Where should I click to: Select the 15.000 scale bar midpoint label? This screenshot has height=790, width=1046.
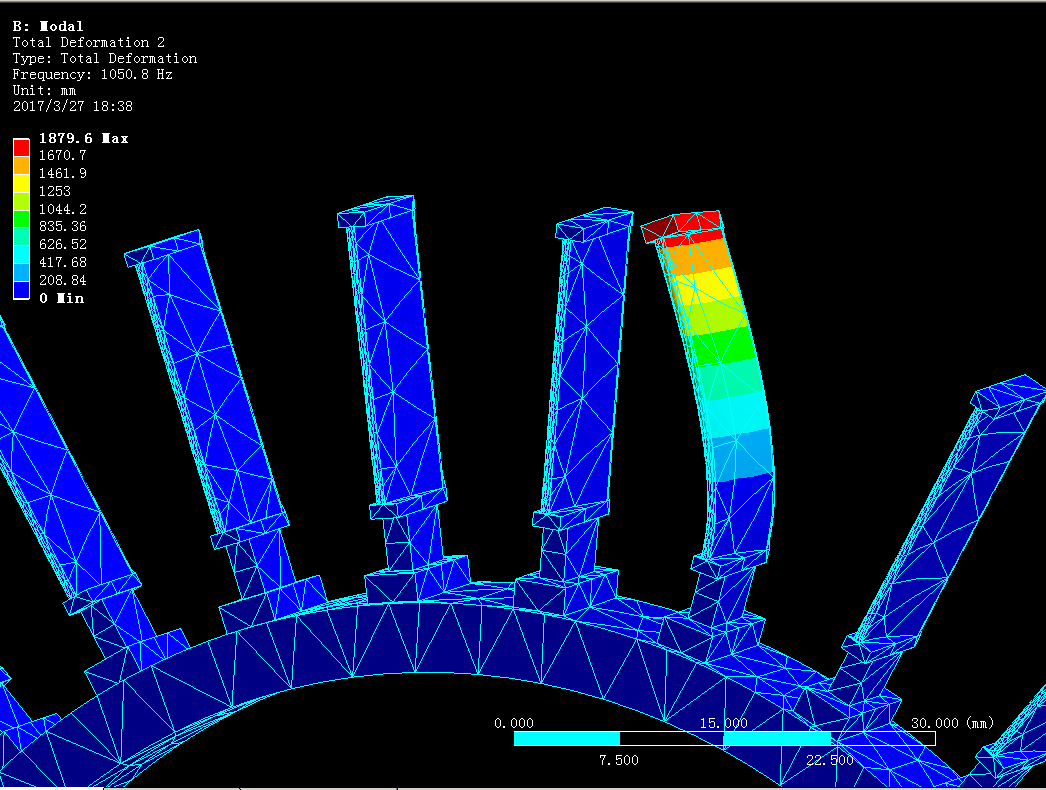point(723,723)
